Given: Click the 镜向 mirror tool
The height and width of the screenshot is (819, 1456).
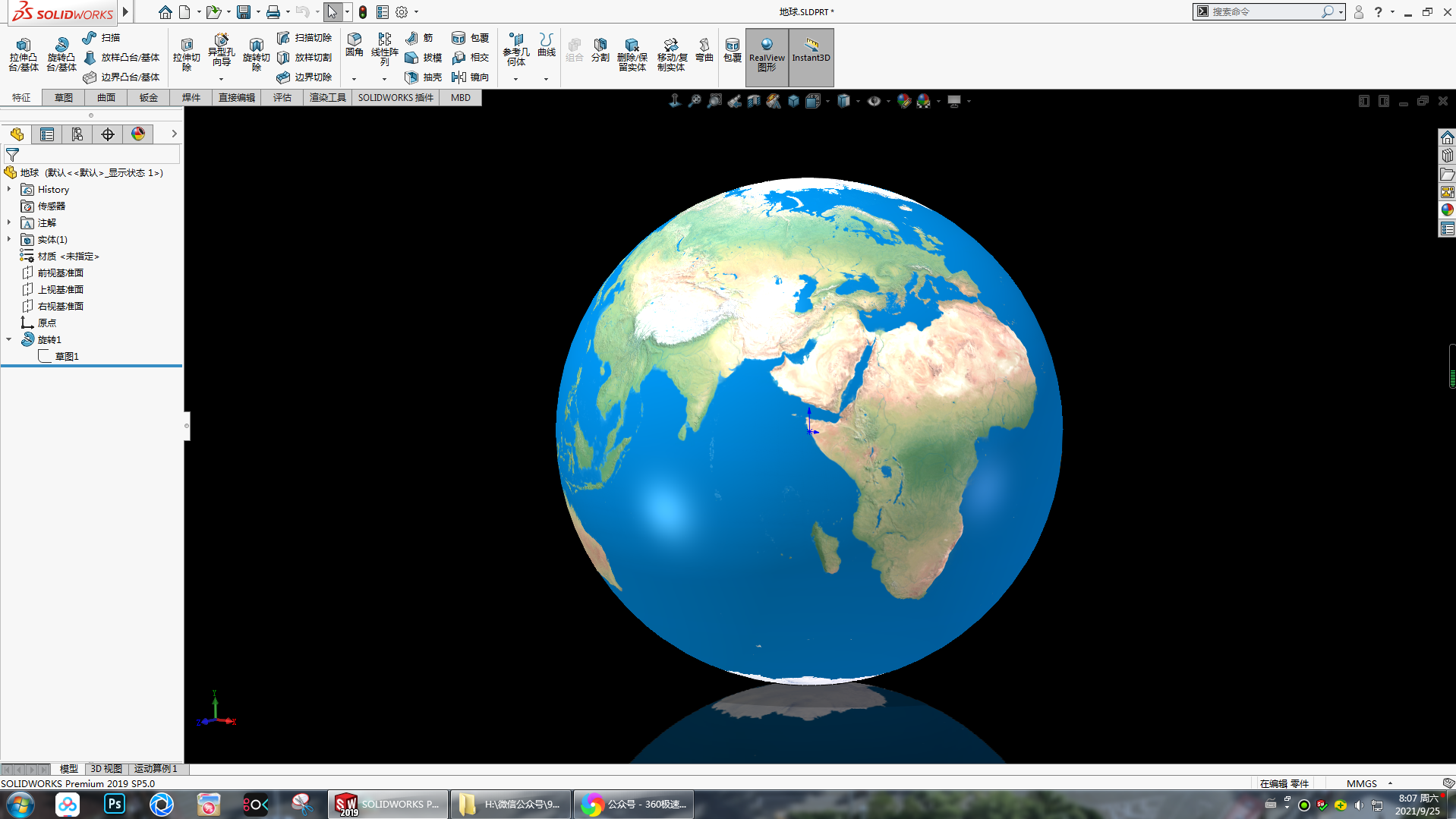Looking at the screenshot, I should coord(471,77).
